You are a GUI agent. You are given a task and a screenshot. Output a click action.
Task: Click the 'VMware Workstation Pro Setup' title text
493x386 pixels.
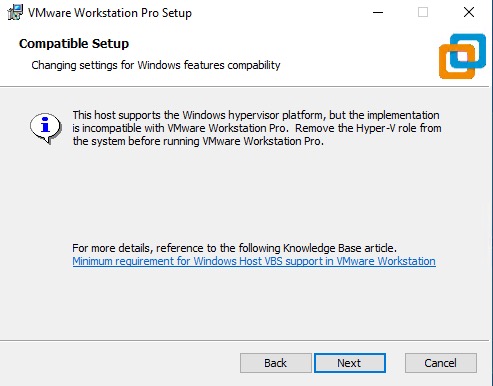point(110,13)
